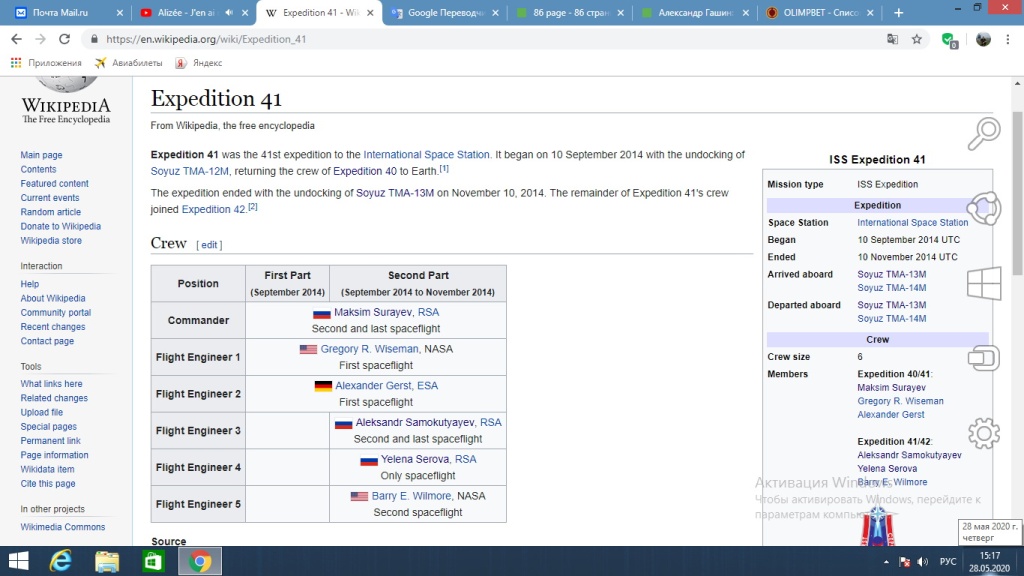Open Recent changes in sidebar
Viewport: 1024px width, 576px height.
52,327
